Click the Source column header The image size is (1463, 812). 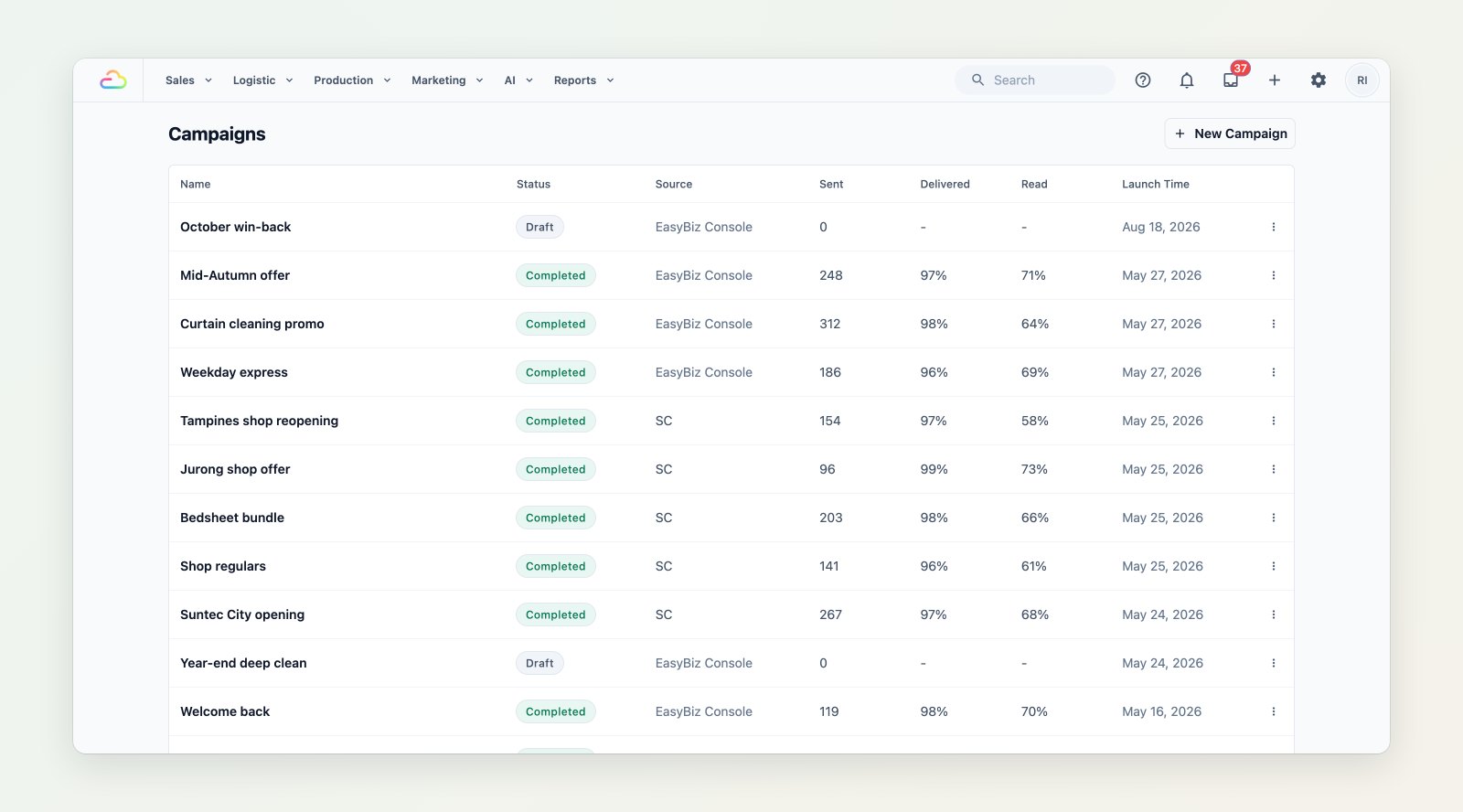pyautogui.click(x=674, y=184)
